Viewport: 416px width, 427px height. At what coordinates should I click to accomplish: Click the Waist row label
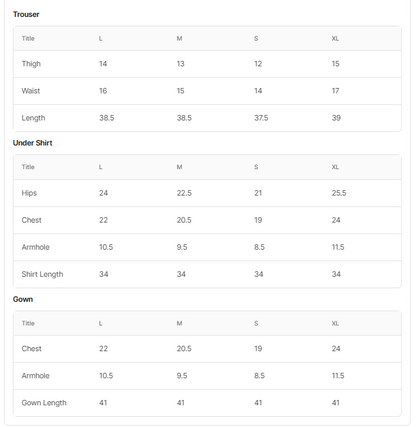pos(31,91)
